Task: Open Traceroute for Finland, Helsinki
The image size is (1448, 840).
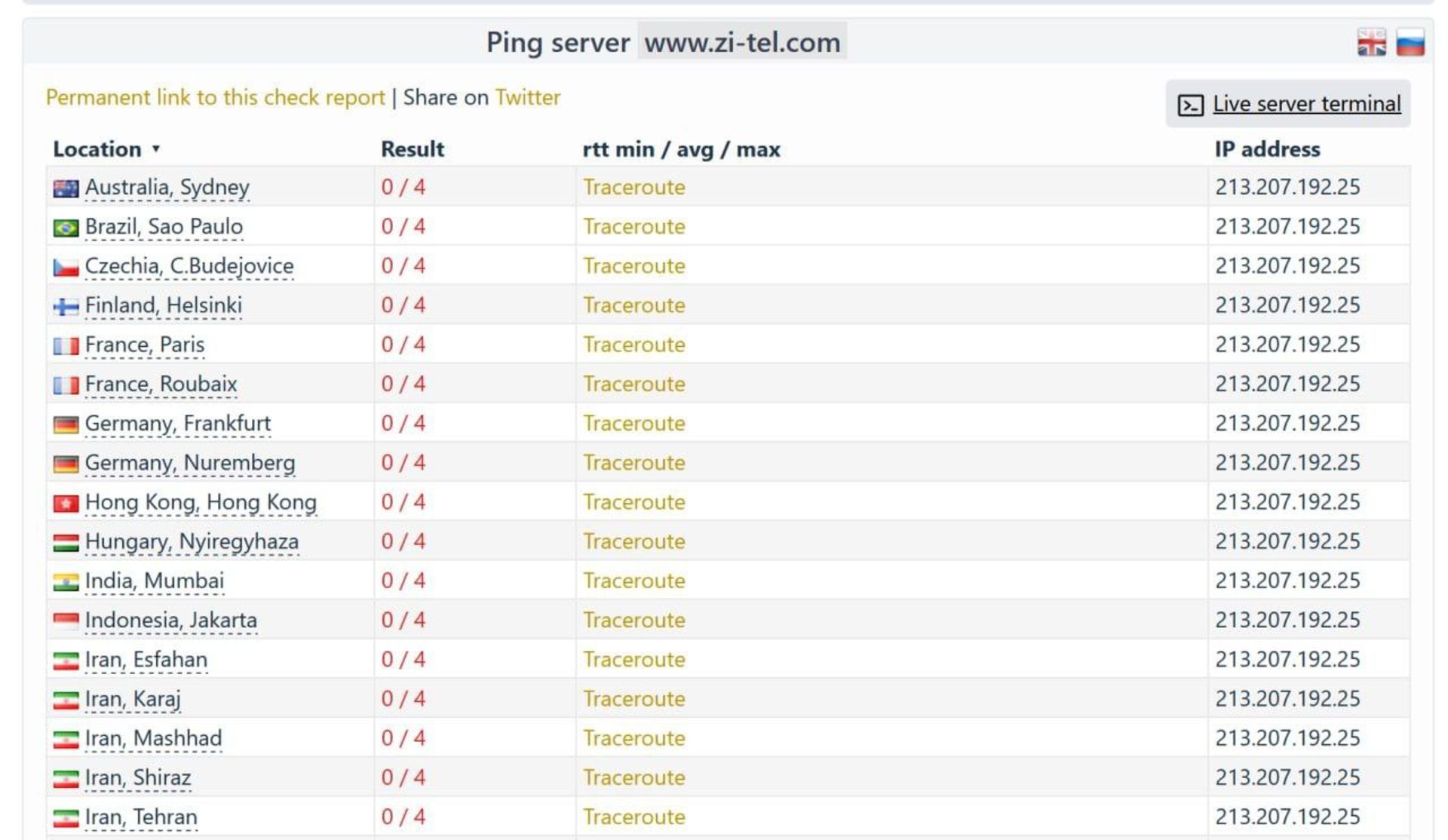Action: point(633,305)
